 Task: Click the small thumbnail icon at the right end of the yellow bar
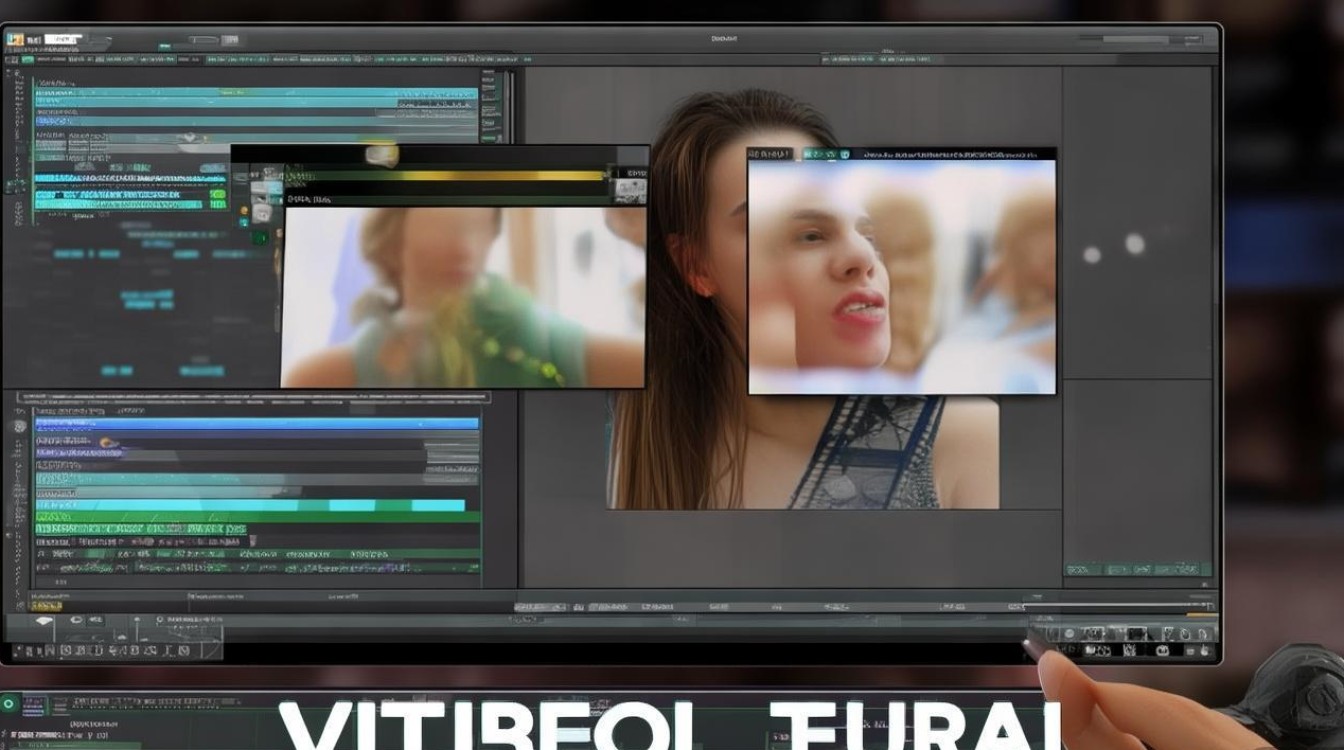[631, 190]
